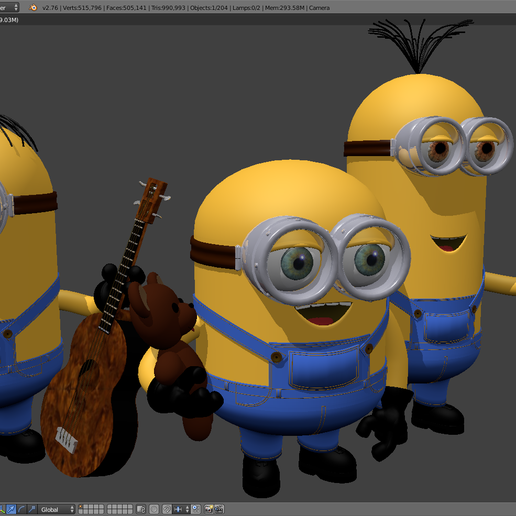516x516 pixels.
Task: Click the Faces:505,141 statistic
Action: (126, 7)
